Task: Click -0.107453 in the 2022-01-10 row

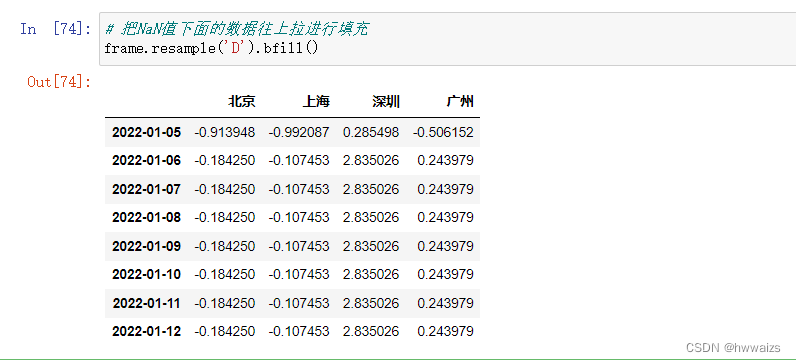Action: (299, 275)
